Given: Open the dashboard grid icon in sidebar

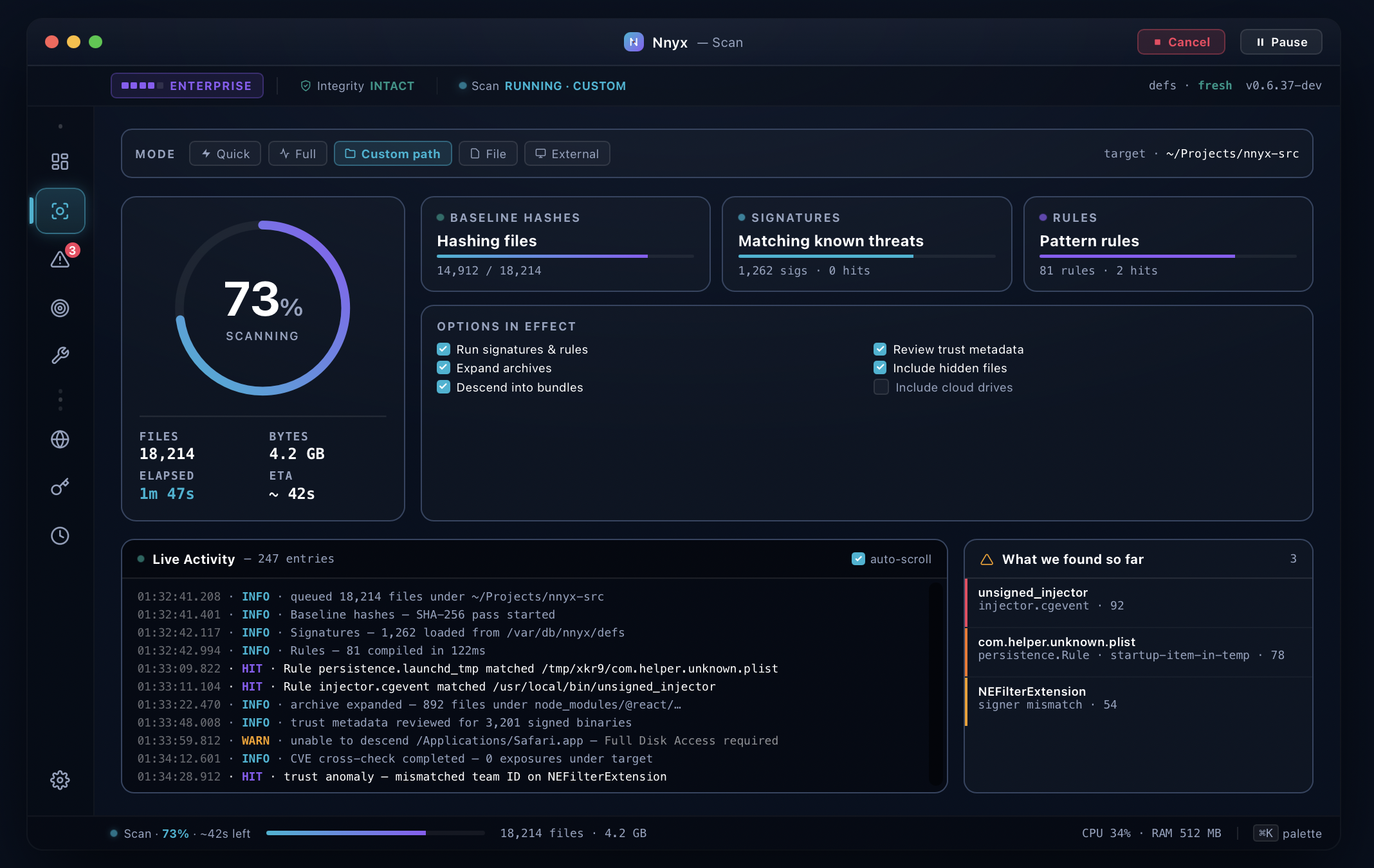Looking at the screenshot, I should [60, 161].
